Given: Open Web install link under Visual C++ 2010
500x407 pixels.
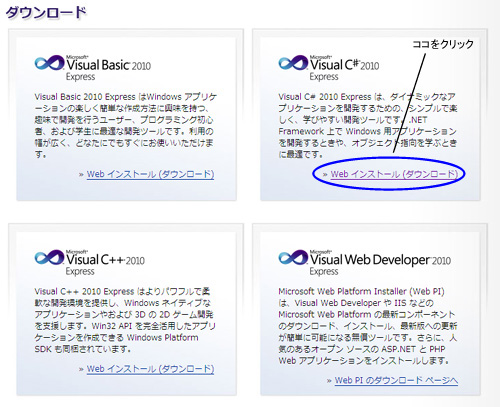Looking at the screenshot, I should point(150,369).
